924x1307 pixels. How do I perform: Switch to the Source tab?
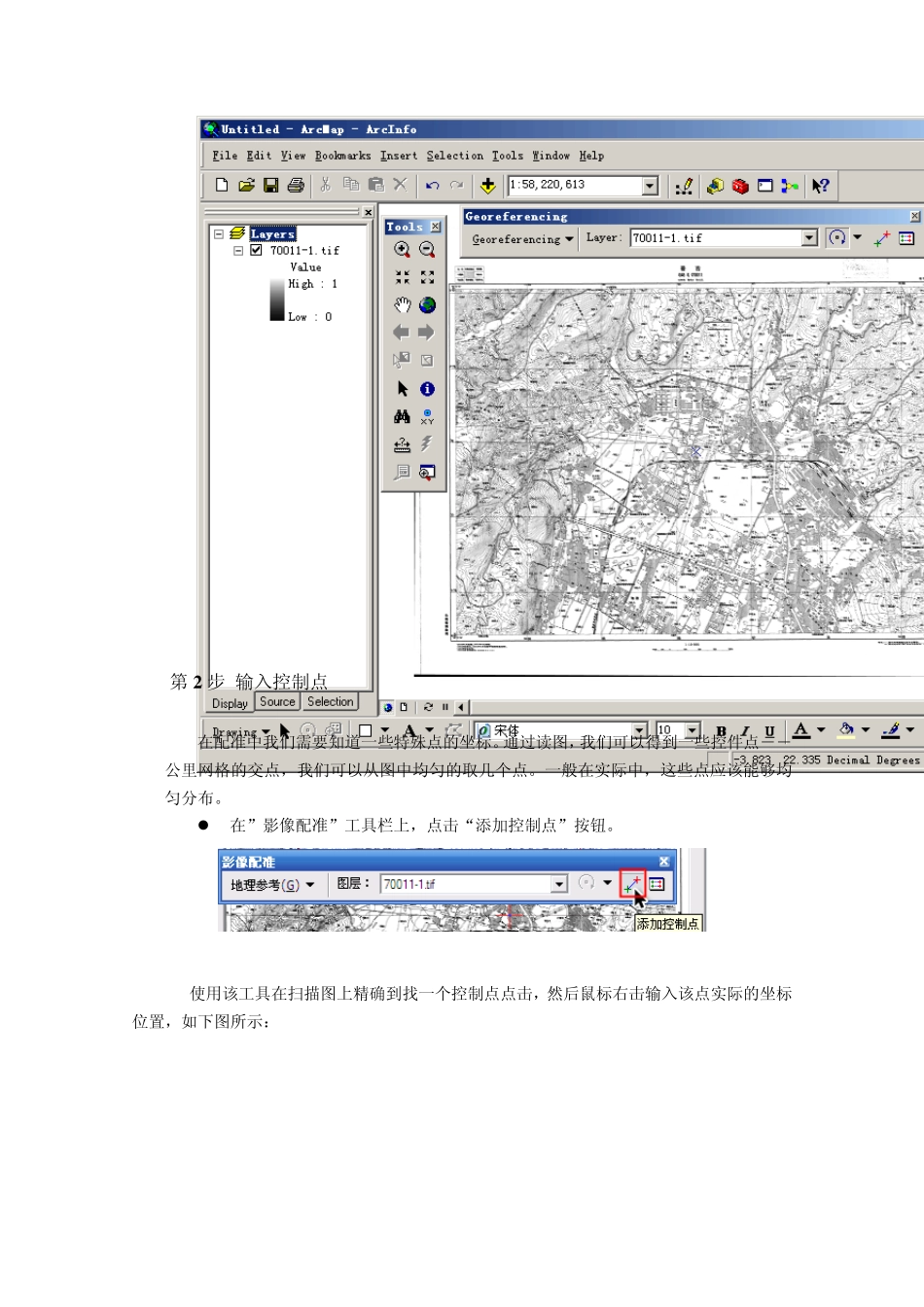click(x=277, y=702)
